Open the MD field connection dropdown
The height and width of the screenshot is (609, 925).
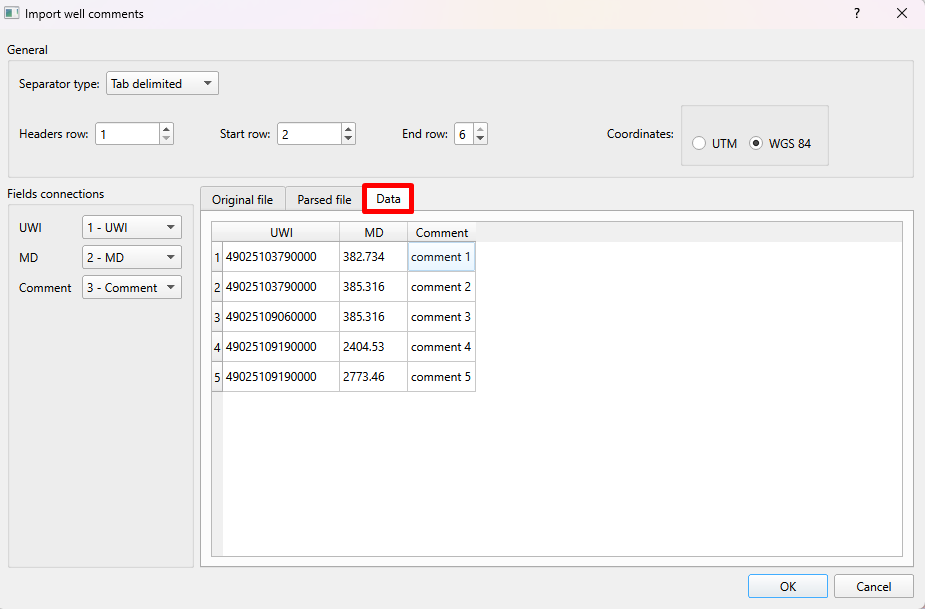tap(131, 257)
